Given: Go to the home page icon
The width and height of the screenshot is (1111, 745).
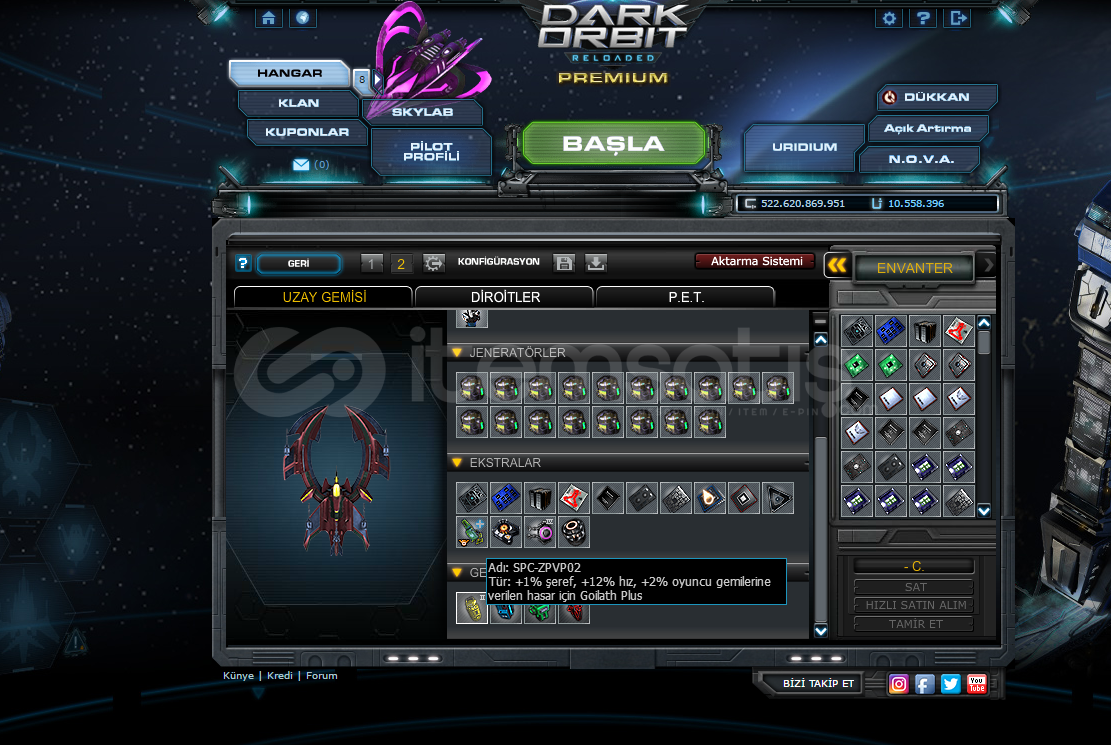Looking at the screenshot, I should [269, 18].
